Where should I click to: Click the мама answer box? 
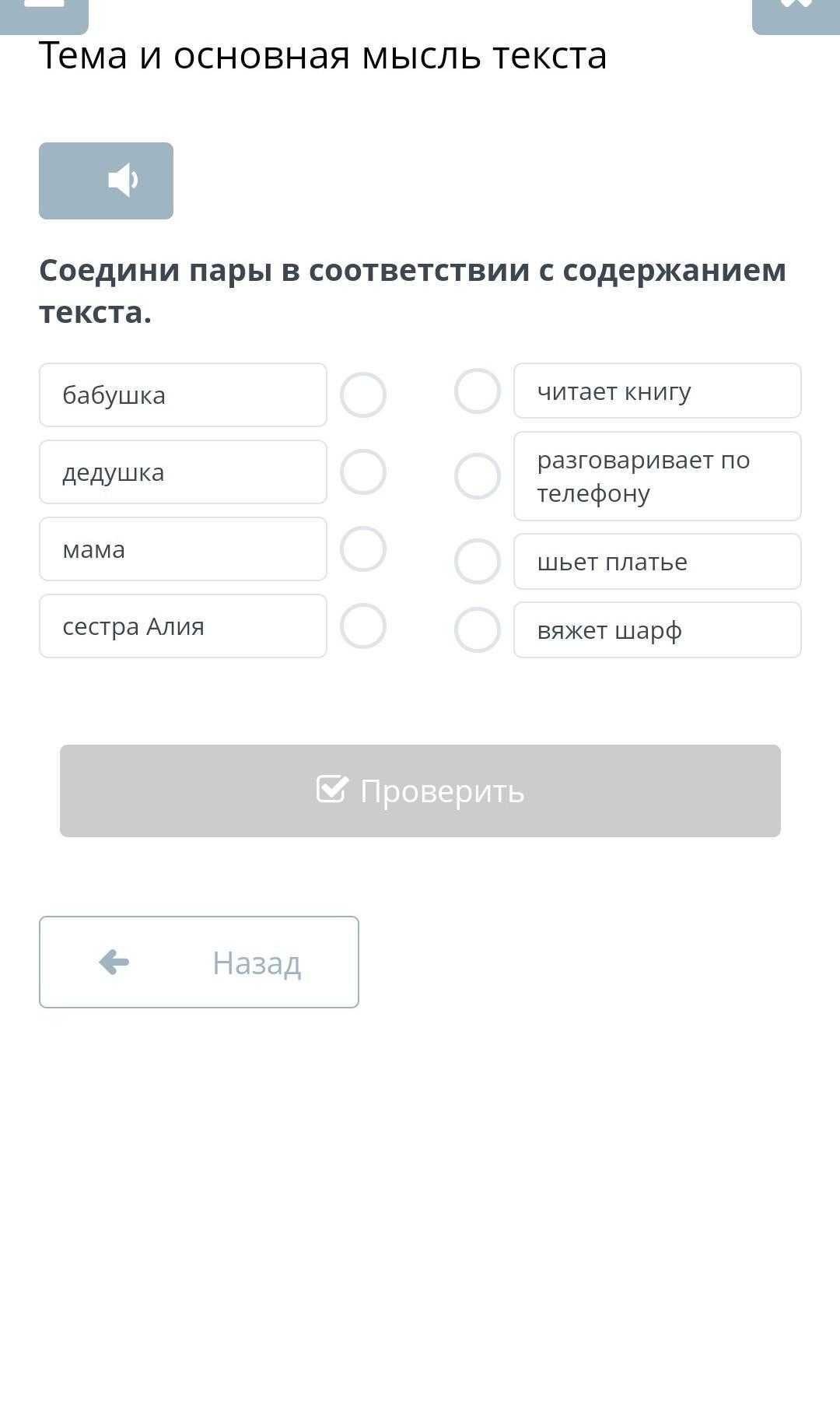coord(183,549)
